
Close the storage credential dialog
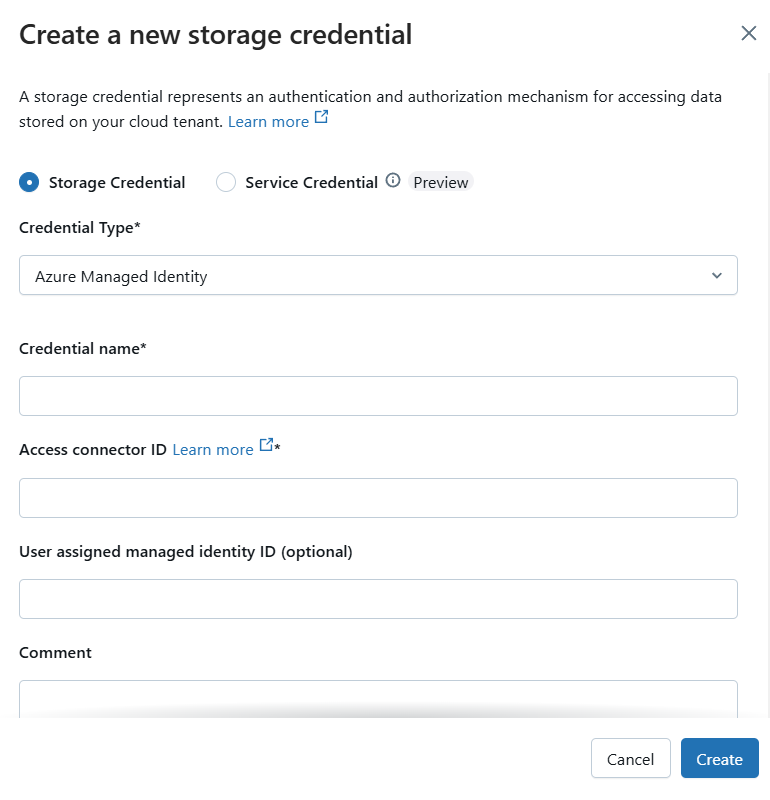[x=748, y=33]
